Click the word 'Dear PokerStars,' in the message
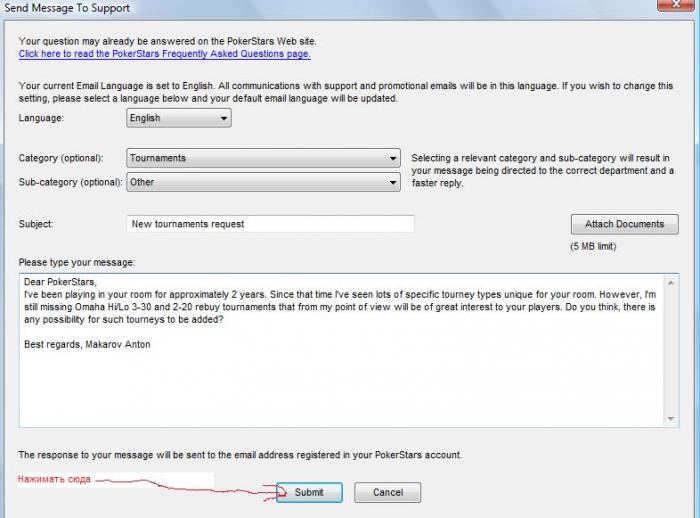This screenshot has height=518, width=700. click(60, 282)
